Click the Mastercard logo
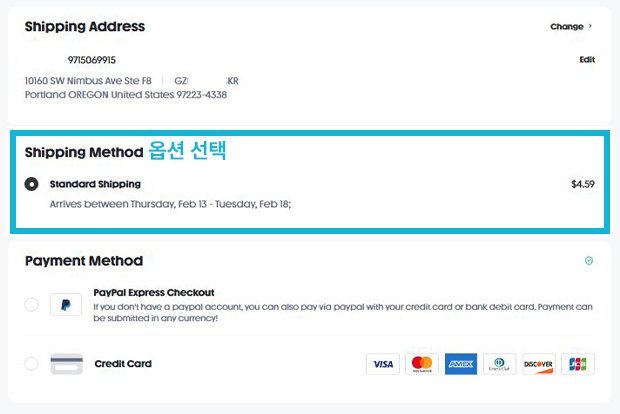 point(422,364)
